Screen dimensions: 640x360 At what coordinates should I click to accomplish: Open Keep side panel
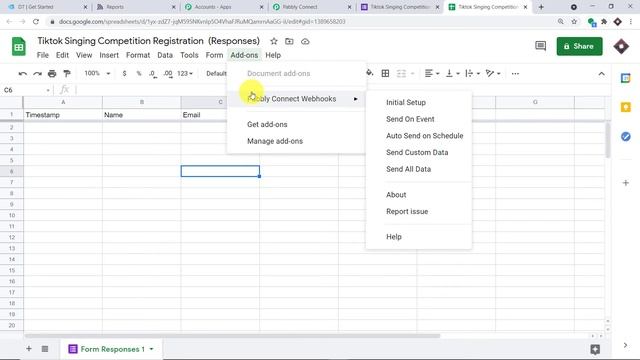click(x=625, y=107)
